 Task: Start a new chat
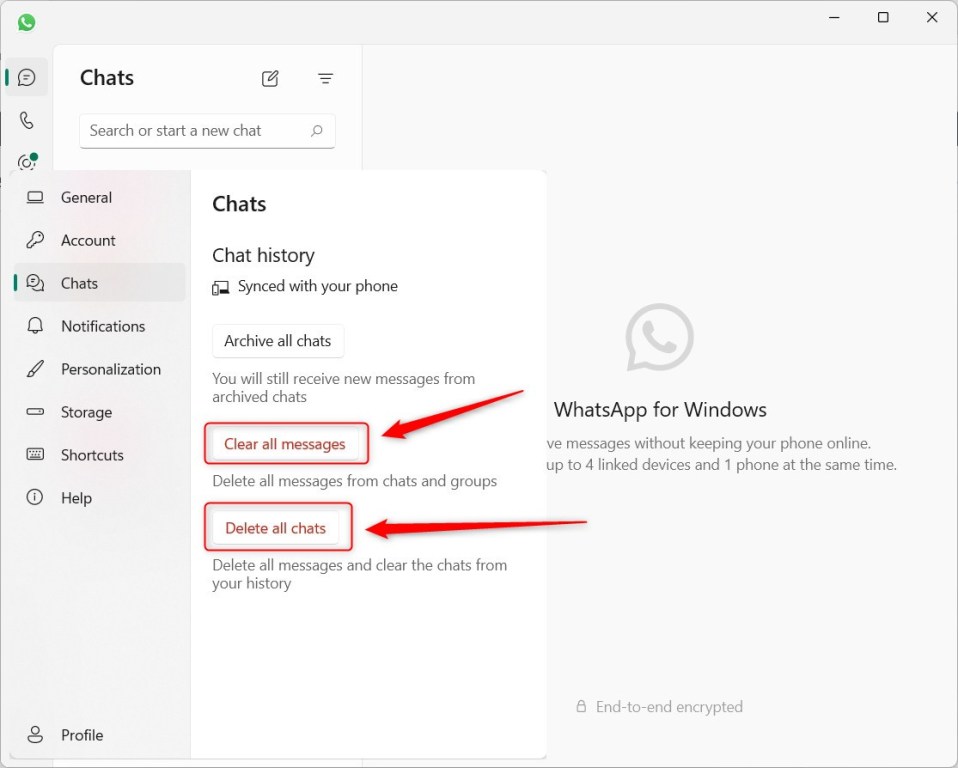[269, 78]
